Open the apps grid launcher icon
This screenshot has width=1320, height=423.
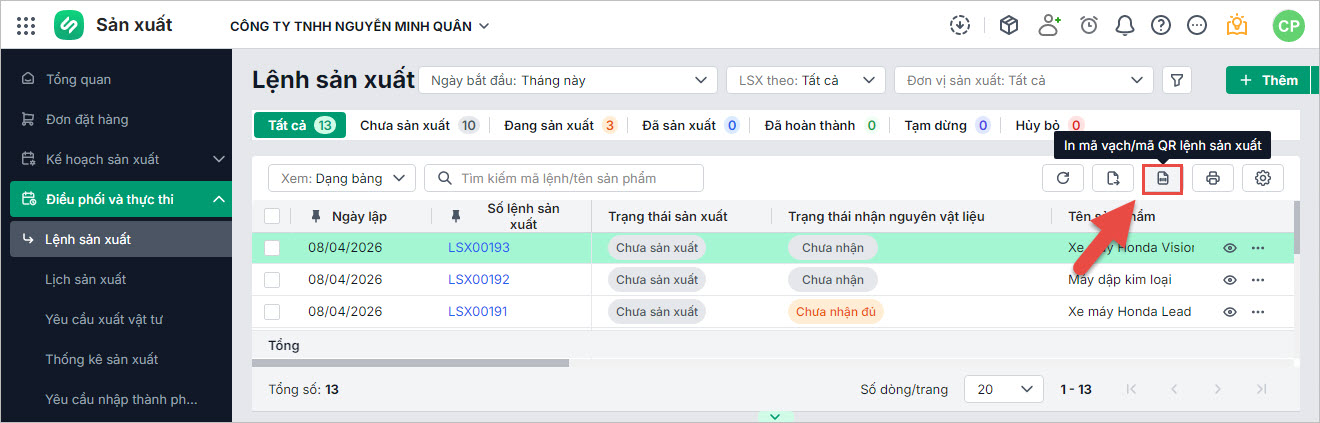tap(27, 25)
